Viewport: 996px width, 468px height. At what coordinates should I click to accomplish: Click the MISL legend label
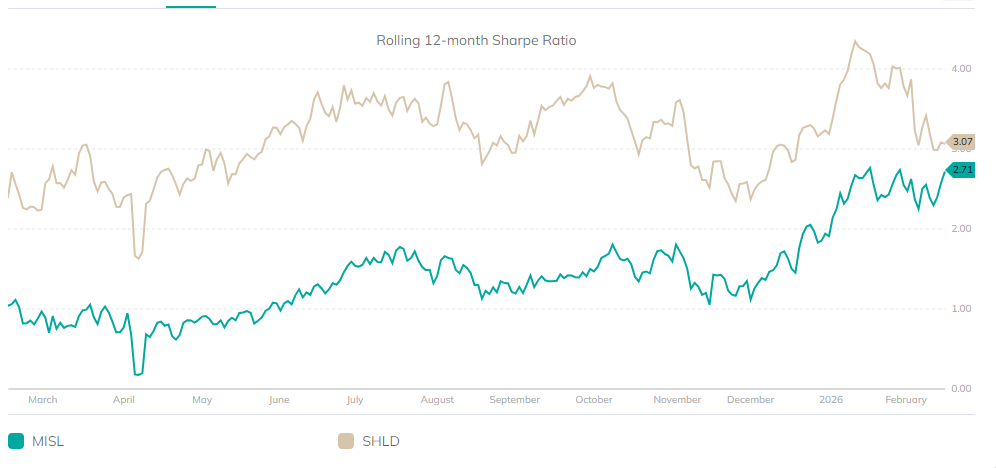tap(50, 441)
